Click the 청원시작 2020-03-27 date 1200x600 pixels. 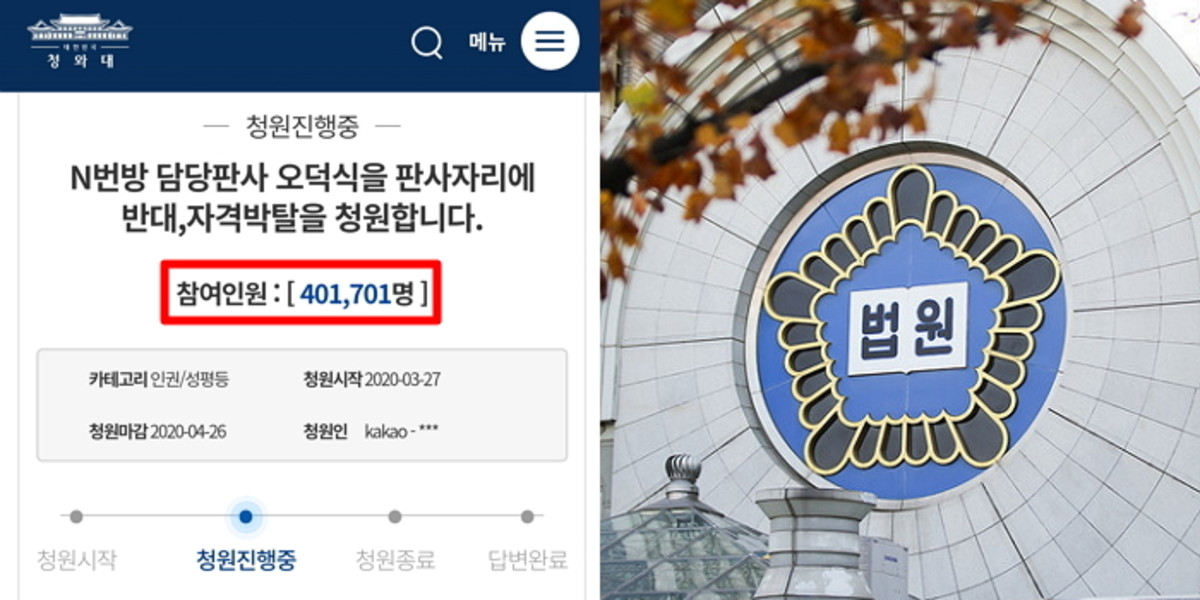tap(370, 379)
